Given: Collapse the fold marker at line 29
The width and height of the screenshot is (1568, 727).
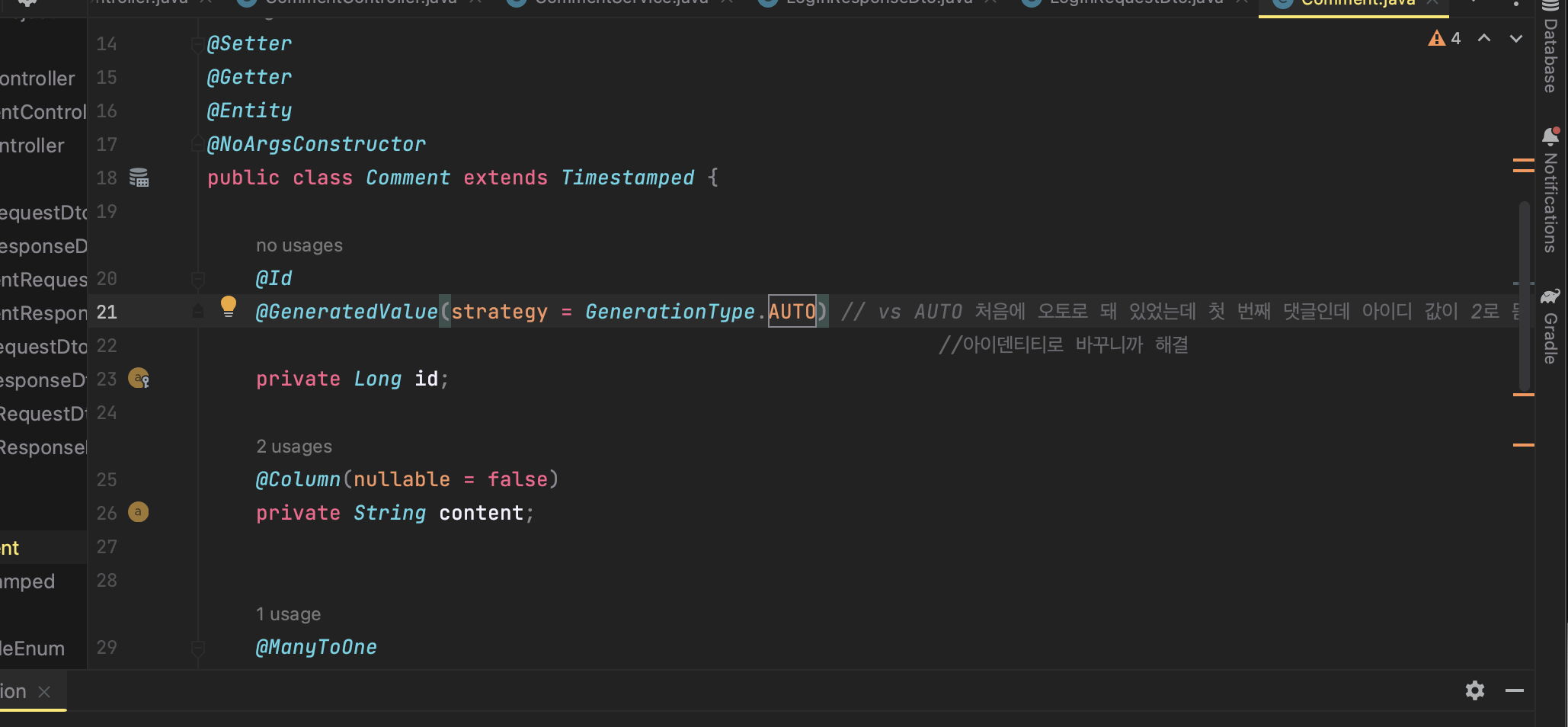Looking at the screenshot, I should coord(197,648).
